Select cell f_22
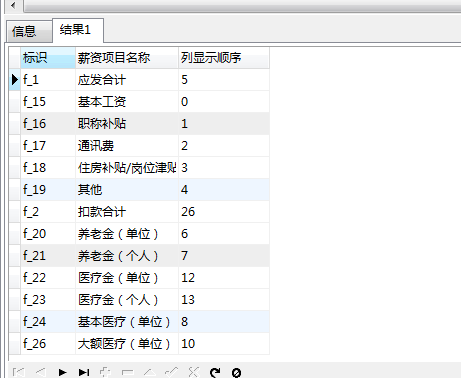The width and height of the screenshot is (461, 378). click(x=48, y=278)
